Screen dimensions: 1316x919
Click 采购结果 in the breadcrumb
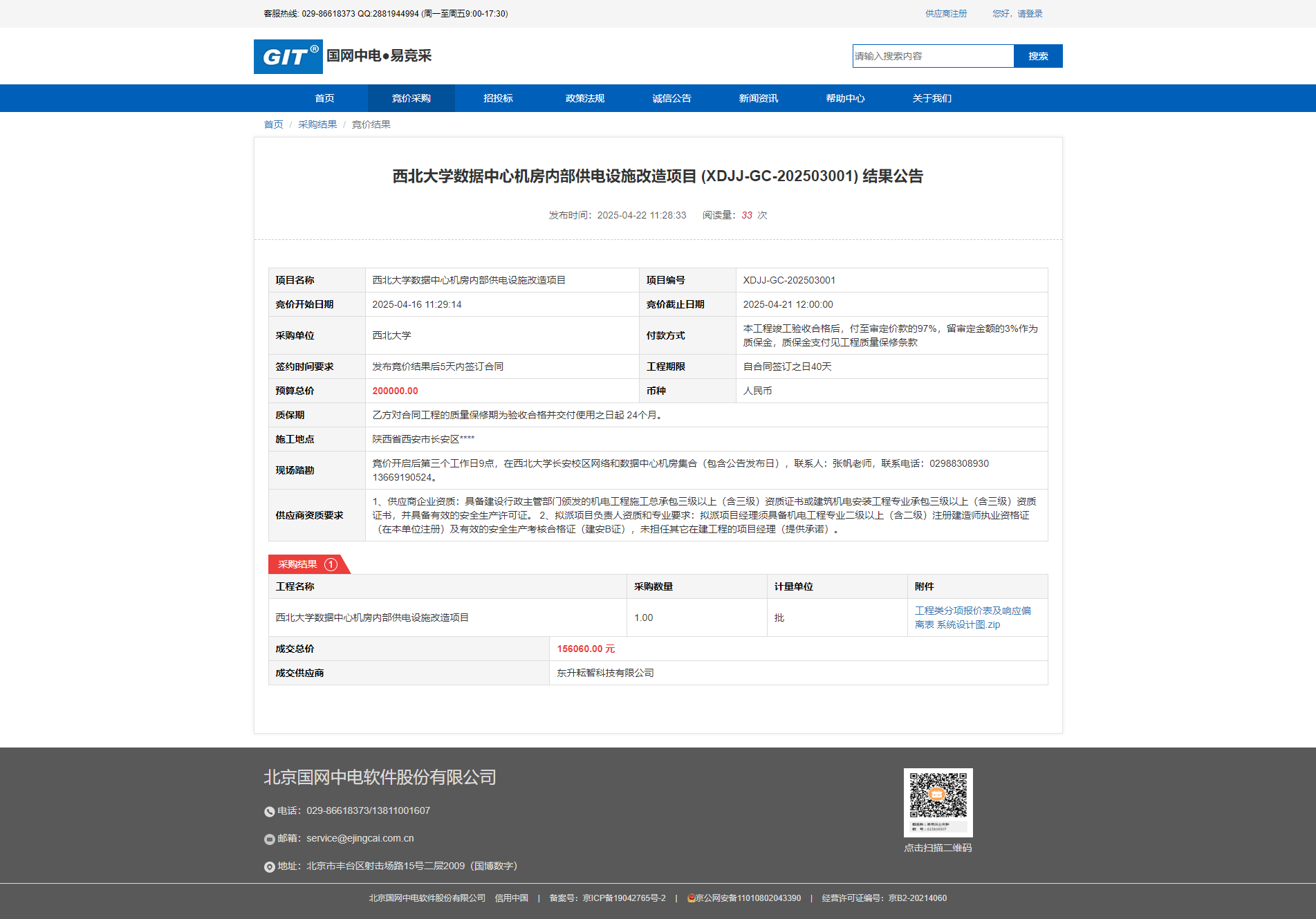[317, 124]
